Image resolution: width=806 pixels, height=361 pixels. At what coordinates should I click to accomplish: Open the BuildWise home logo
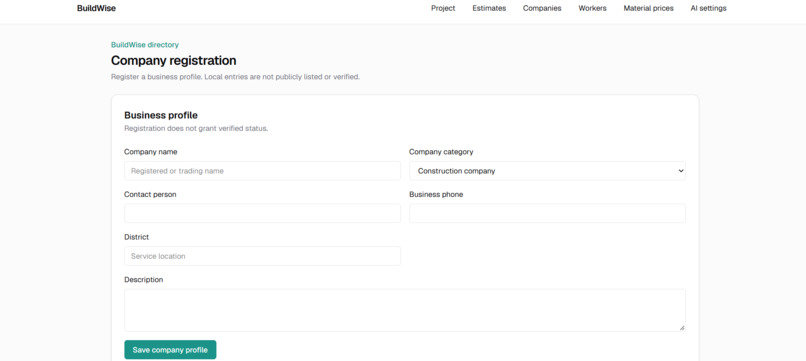click(96, 8)
